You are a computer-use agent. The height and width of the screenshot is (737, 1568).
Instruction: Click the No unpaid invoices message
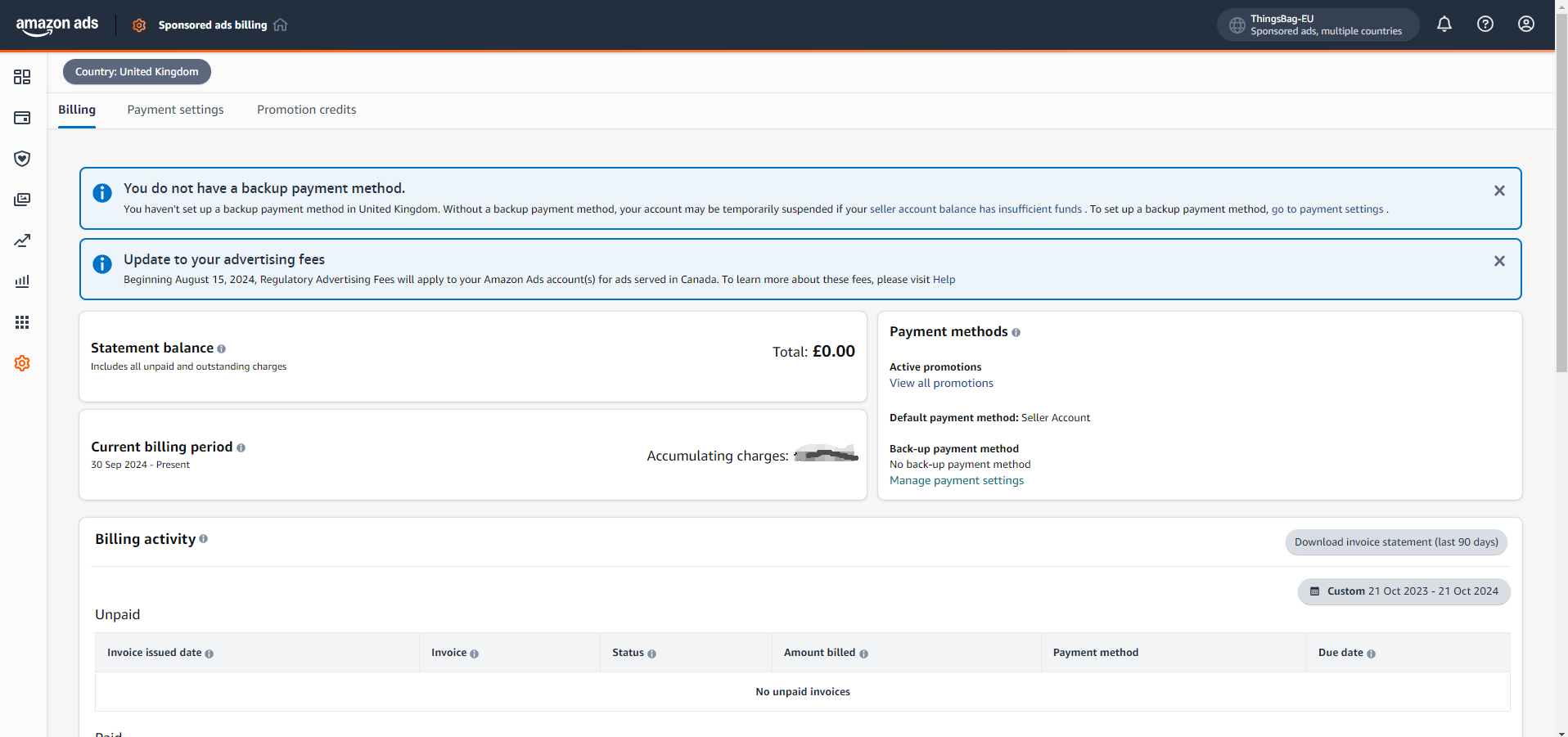click(803, 692)
